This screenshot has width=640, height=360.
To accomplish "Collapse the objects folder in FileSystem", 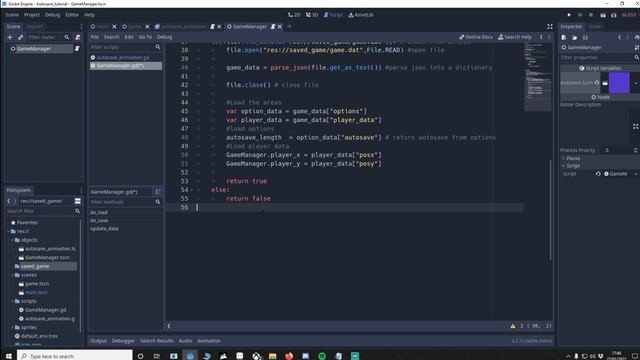I will [x=13, y=240].
